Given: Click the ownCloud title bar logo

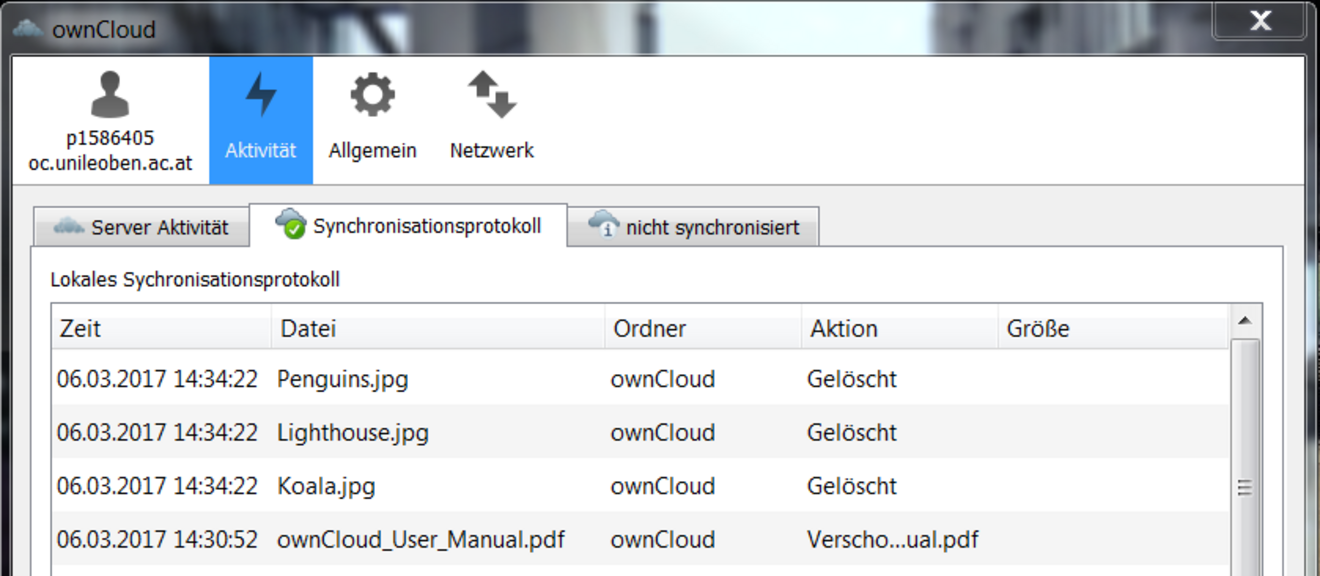Looking at the screenshot, I should click(x=28, y=29).
